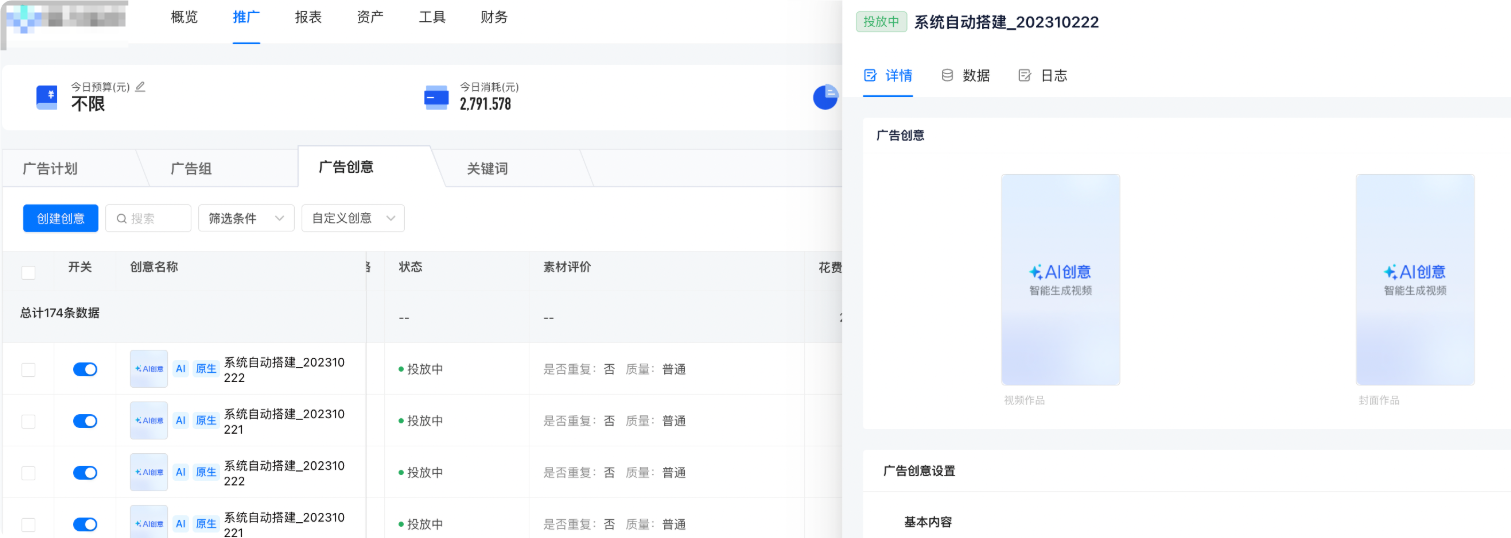This screenshot has height=538, width=1511.
Task: Open the 资产 top navigation tab
Action: 370,17
